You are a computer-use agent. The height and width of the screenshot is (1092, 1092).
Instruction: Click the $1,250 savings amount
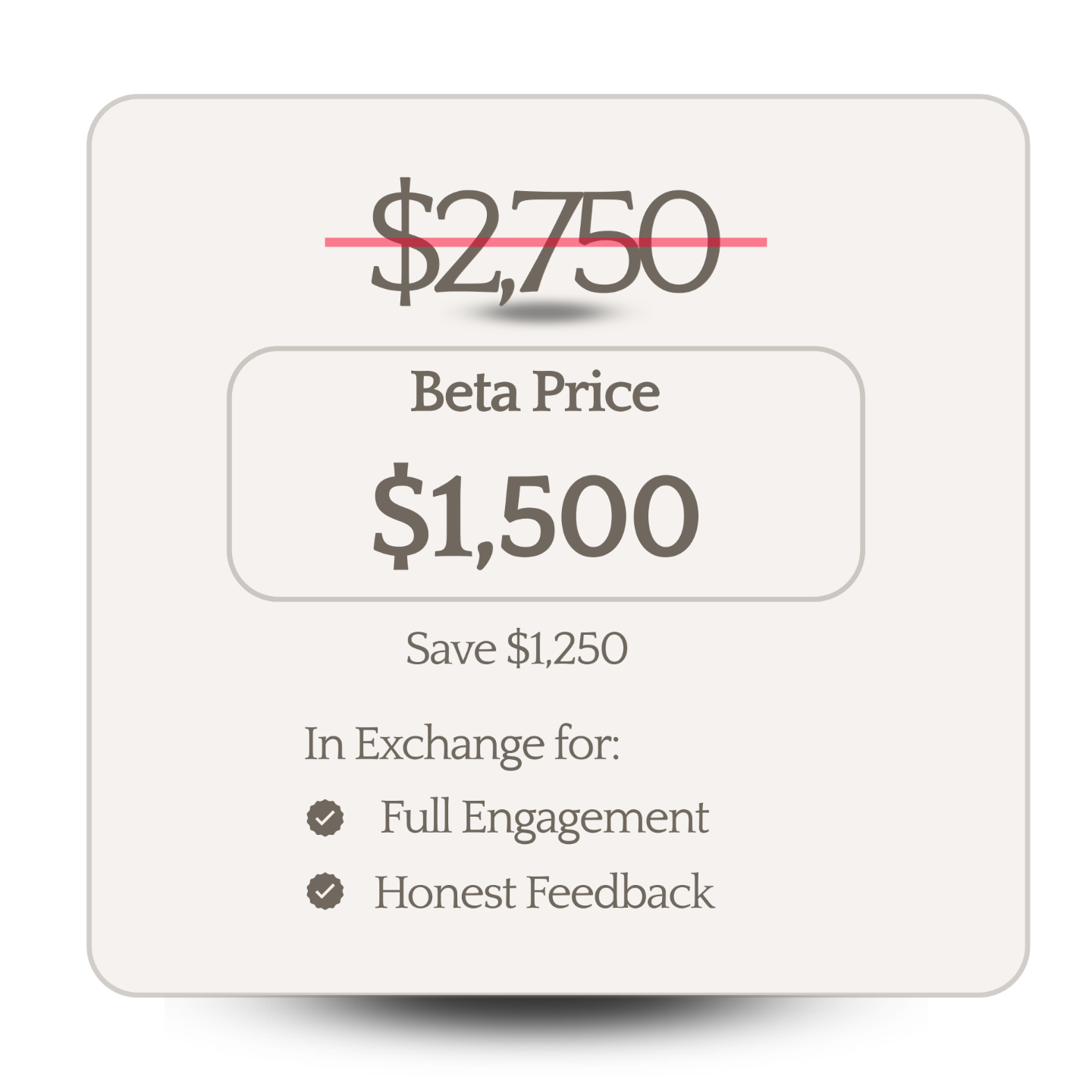567,649
